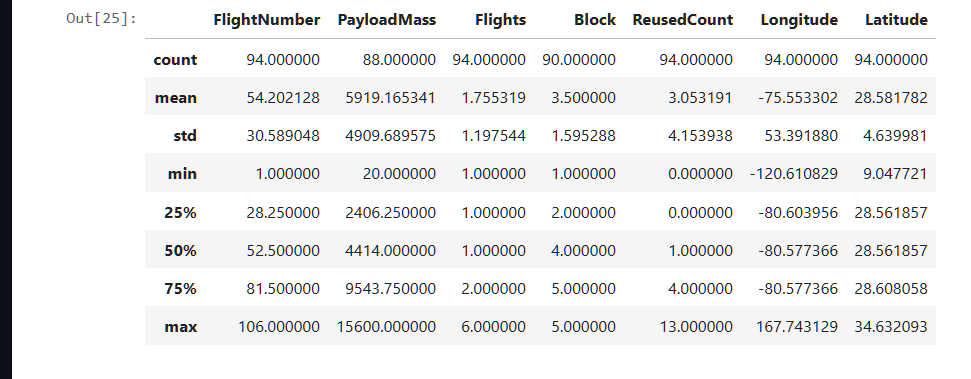971x379 pixels.
Task: Click the Out[25] output prompt
Action: pos(101,19)
